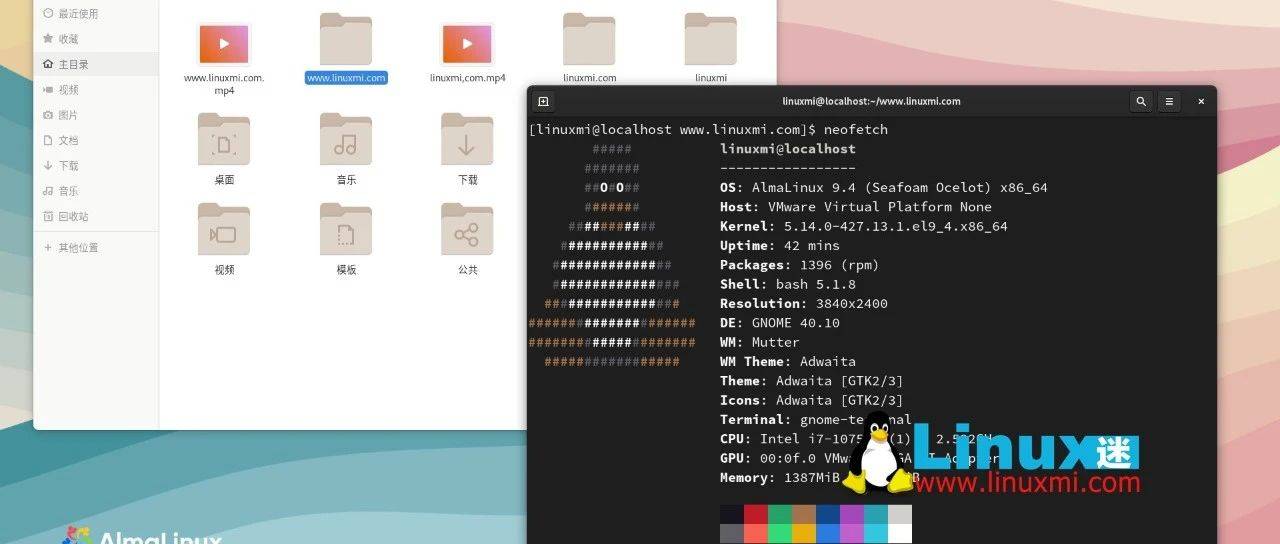Image resolution: width=1280 pixels, height=544 pixels.
Task: Open 其他位置 (Other Locations) in the sidebar
Action: (x=96, y=248)
